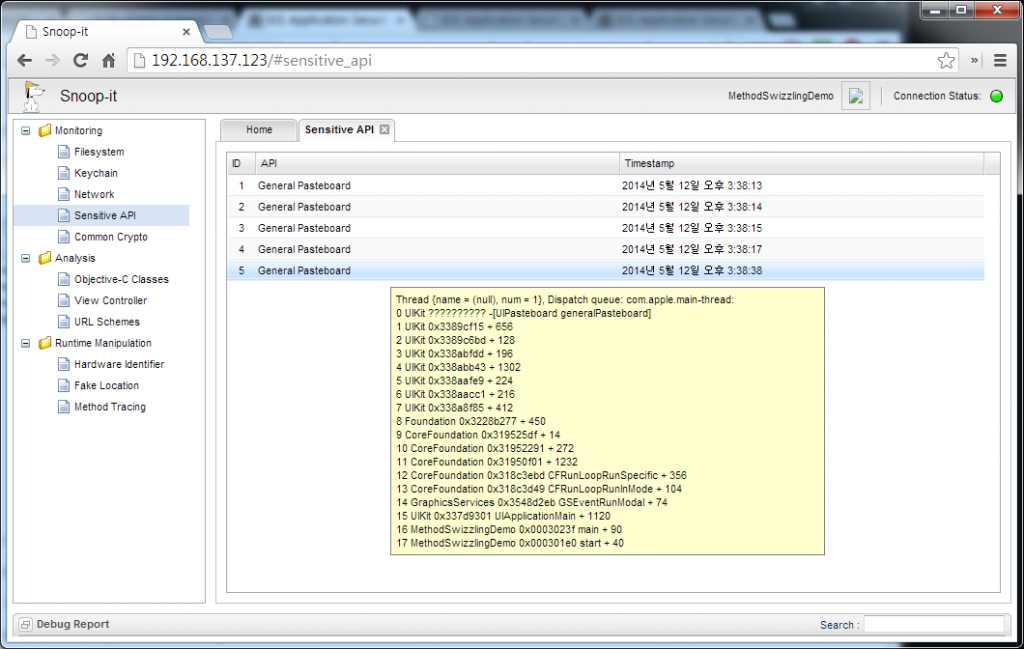Open Objective-C Classes in the sidebar
The width and height of the screenshot is (1024, 649).
pyautogui.click(x=121, y=279)
